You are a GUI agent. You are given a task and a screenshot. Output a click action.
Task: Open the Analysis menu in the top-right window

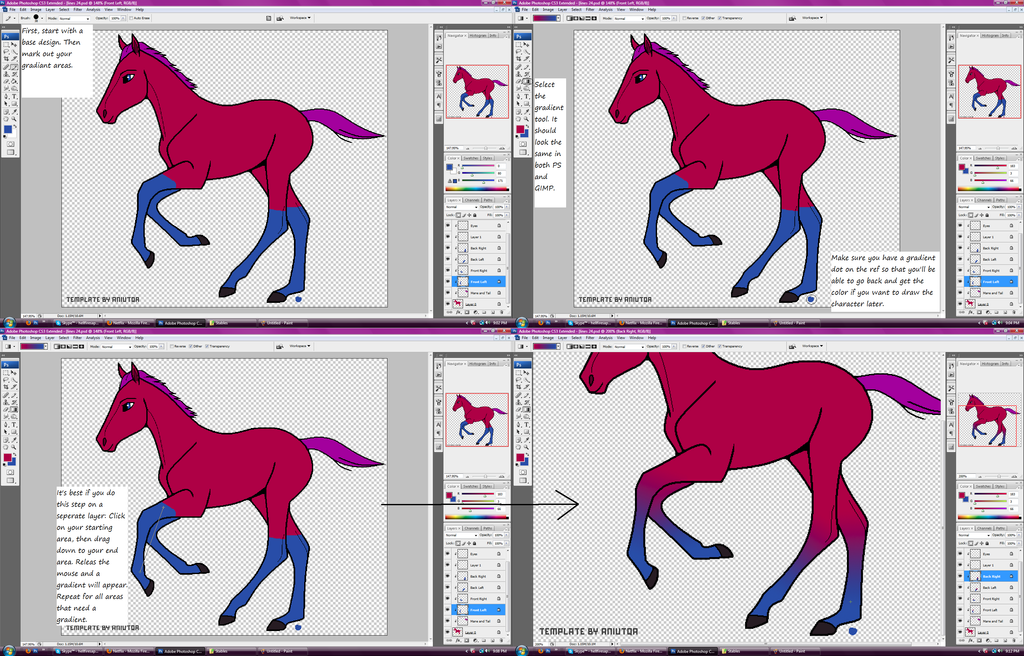[605, 10]
